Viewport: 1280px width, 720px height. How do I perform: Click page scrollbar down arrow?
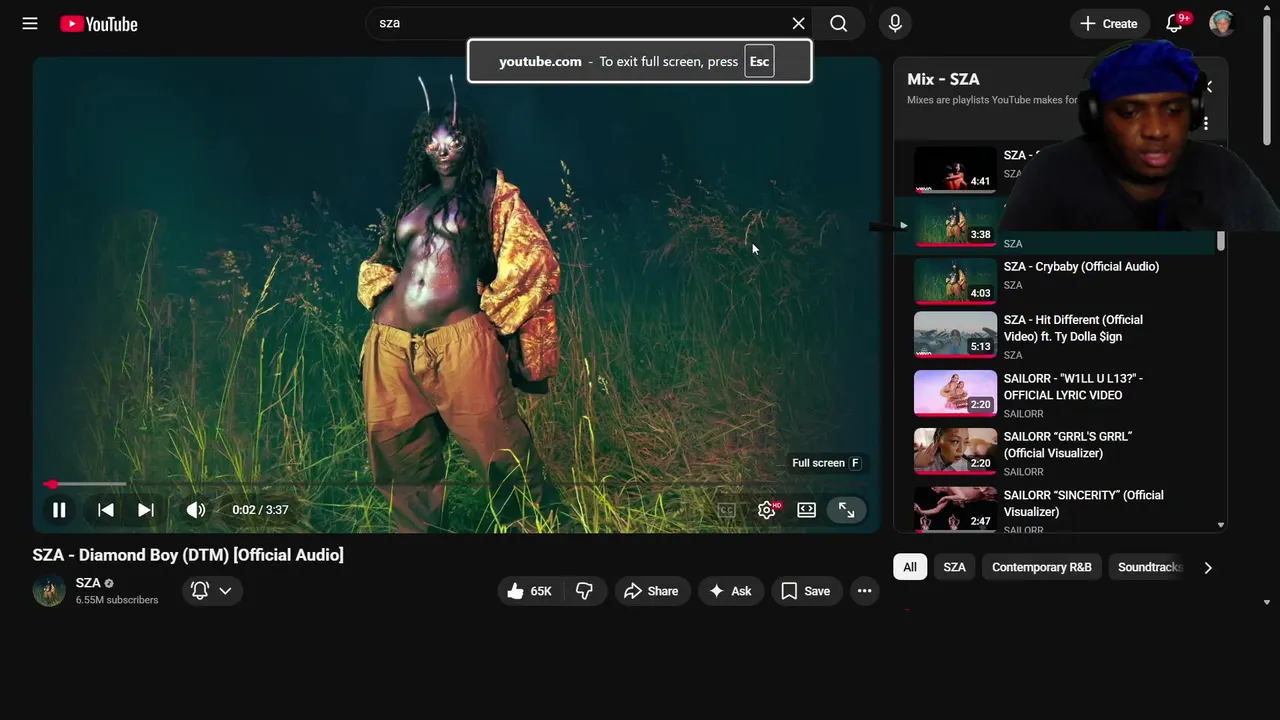[1267, 602]
